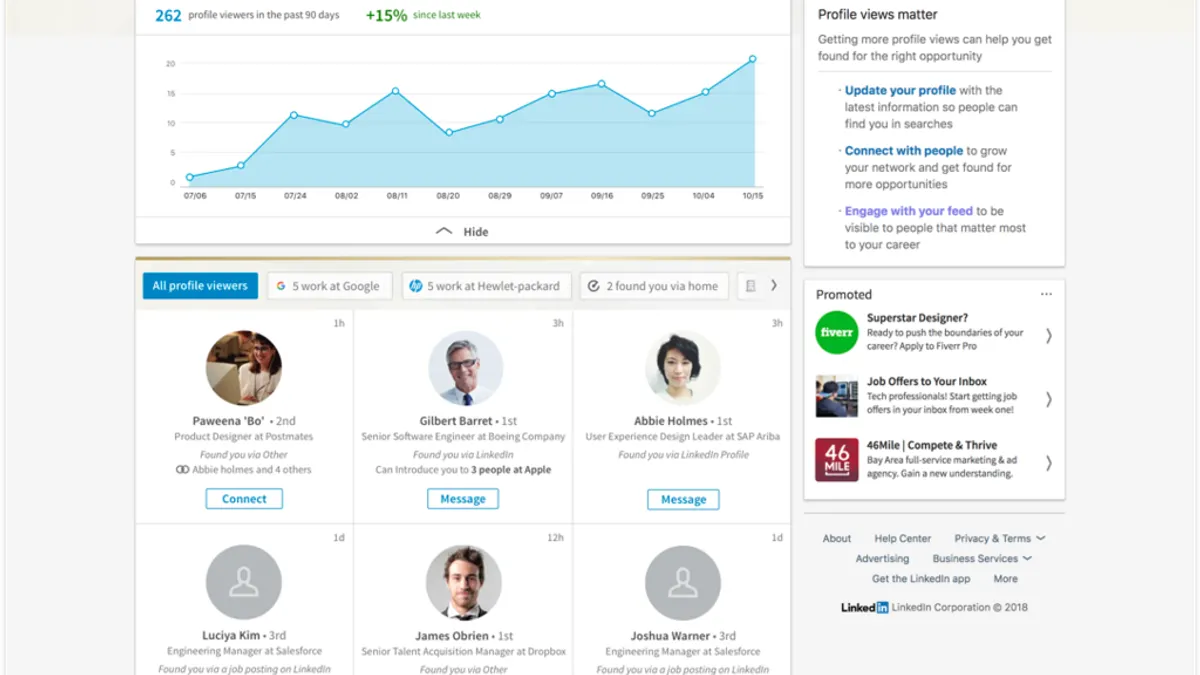Open Gilbert Barret's profile photo
Screen dimensions: 1200x675
[465, 368]
